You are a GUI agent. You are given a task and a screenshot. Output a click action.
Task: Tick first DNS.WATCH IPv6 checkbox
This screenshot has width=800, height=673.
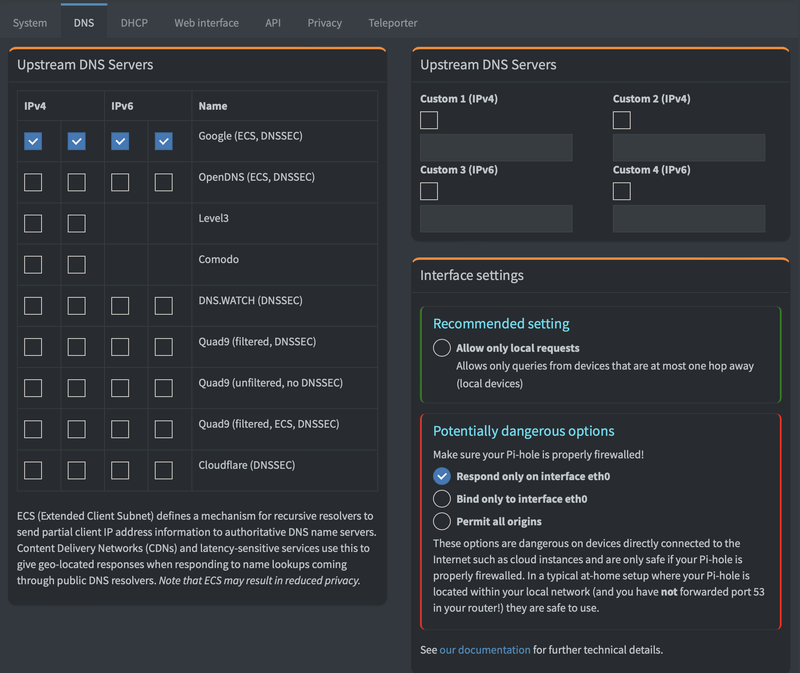(x=120, y=306)
